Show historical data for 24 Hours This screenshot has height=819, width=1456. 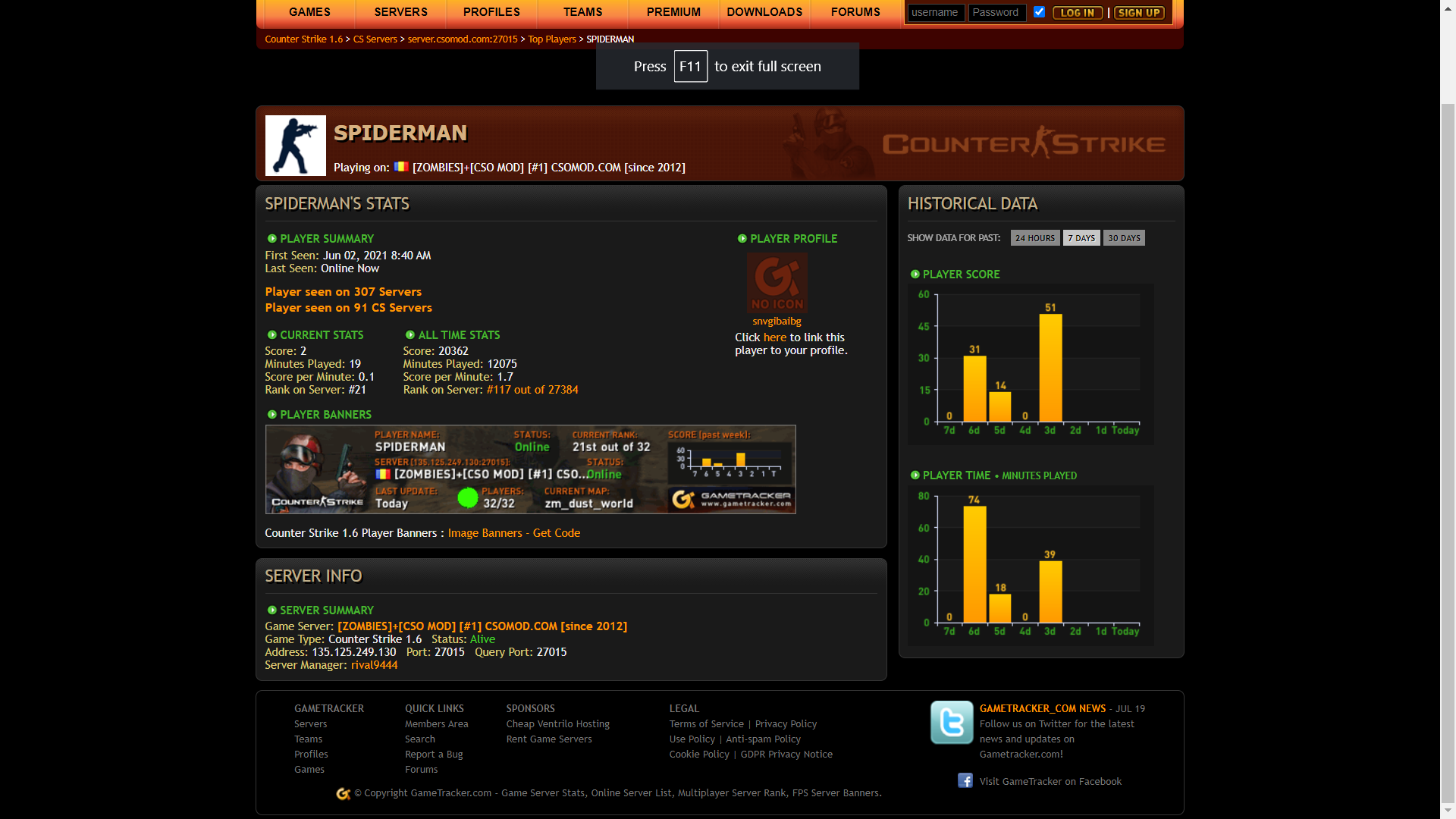(x=1034, y=238)
